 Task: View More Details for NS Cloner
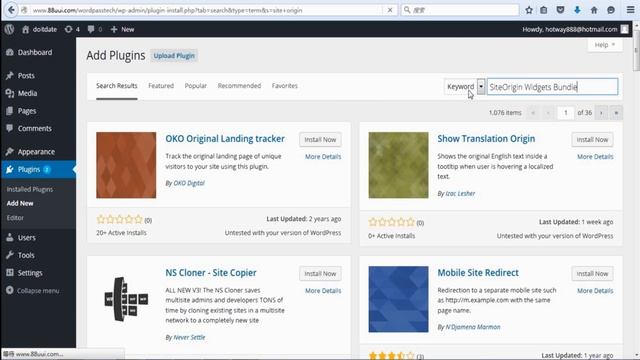(x=323, y=291)
